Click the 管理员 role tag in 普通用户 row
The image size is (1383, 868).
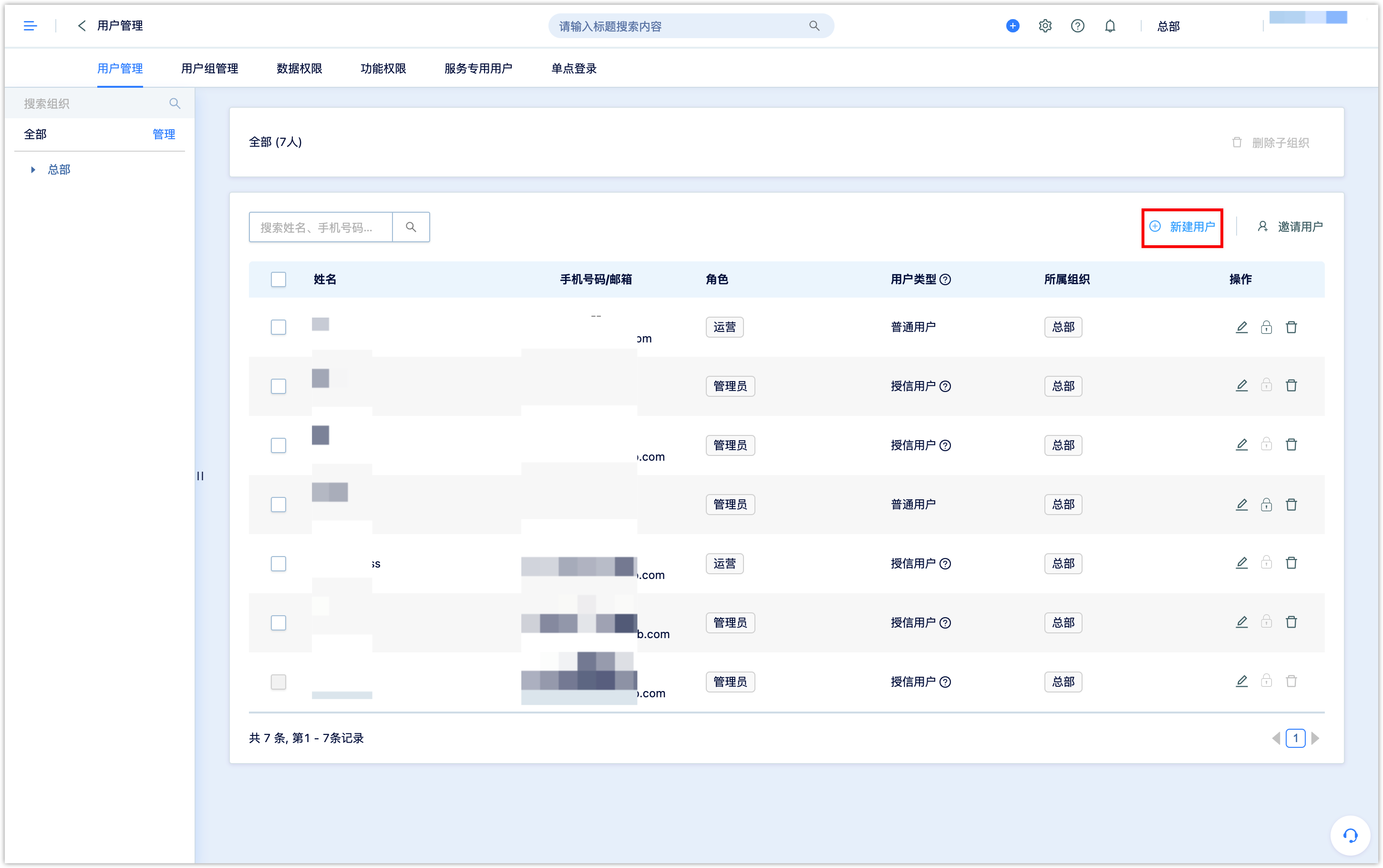coord(730,505)
